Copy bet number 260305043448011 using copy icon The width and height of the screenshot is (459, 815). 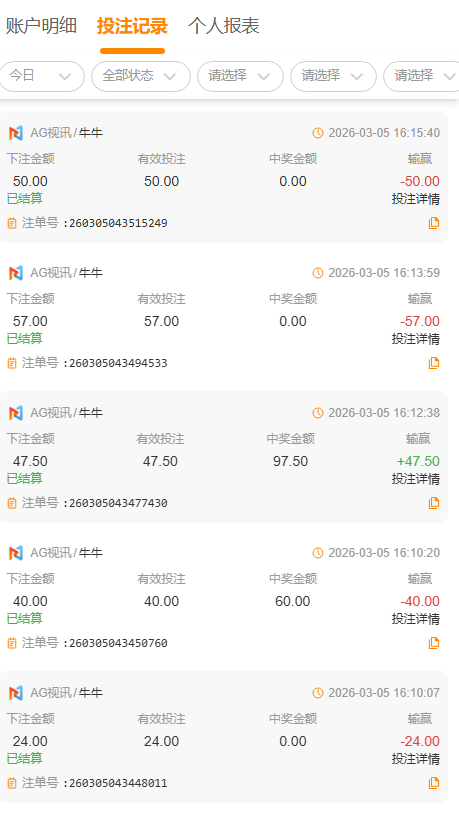coord(434,783)
